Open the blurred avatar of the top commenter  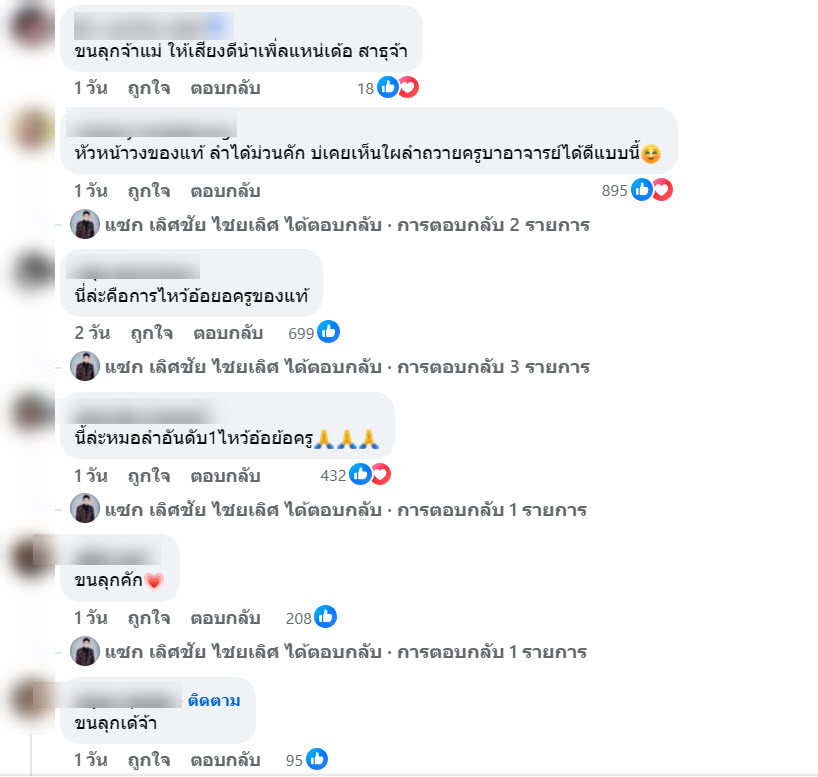tap(32, 25)
